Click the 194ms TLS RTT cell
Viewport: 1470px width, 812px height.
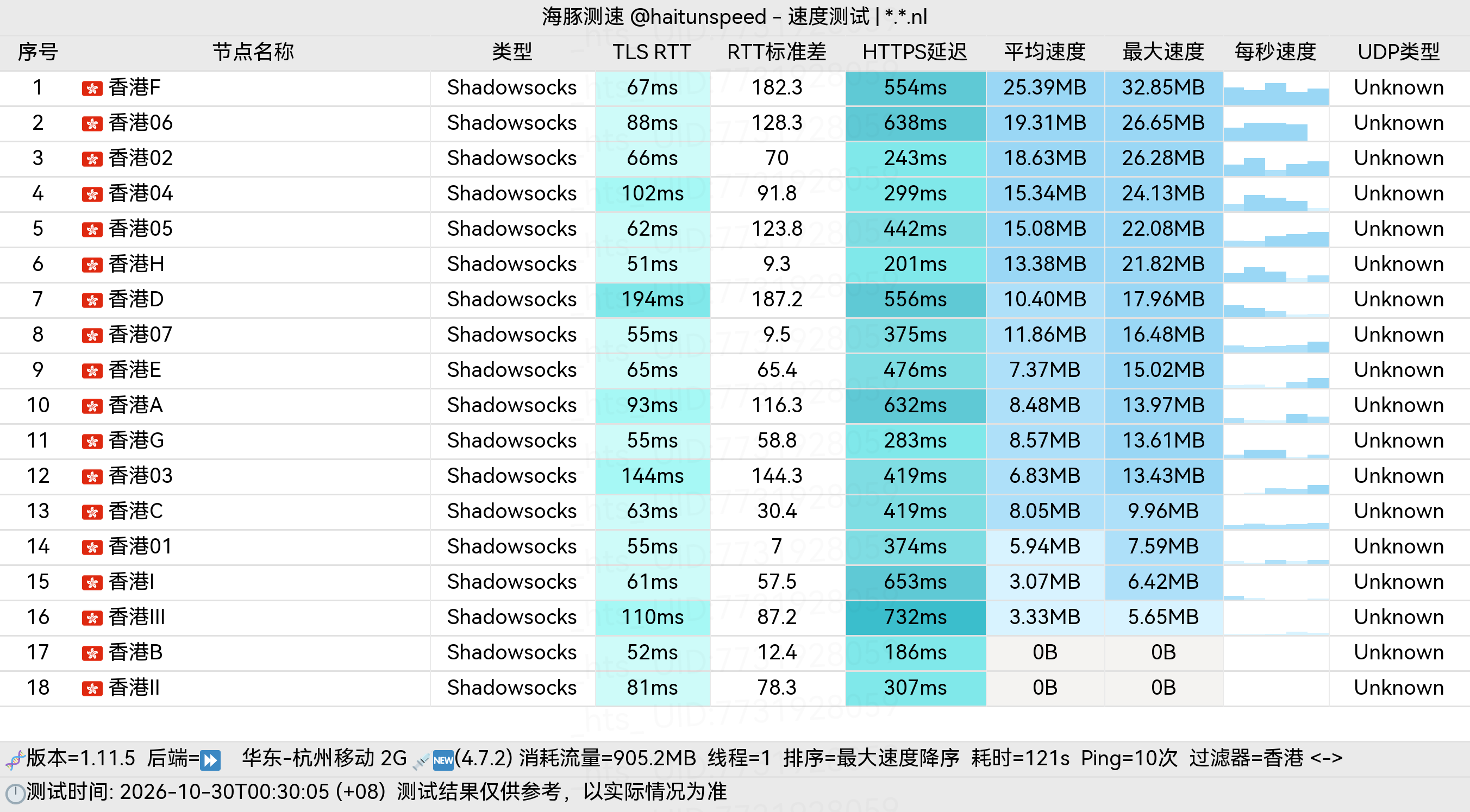point(652,299)
